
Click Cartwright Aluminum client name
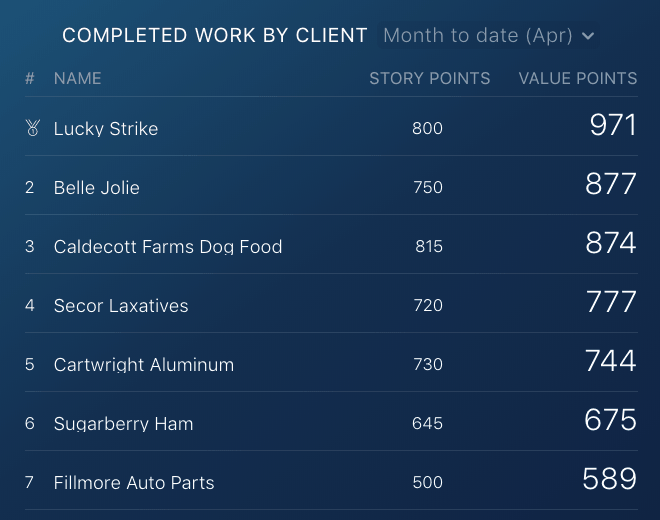(144, 364)
